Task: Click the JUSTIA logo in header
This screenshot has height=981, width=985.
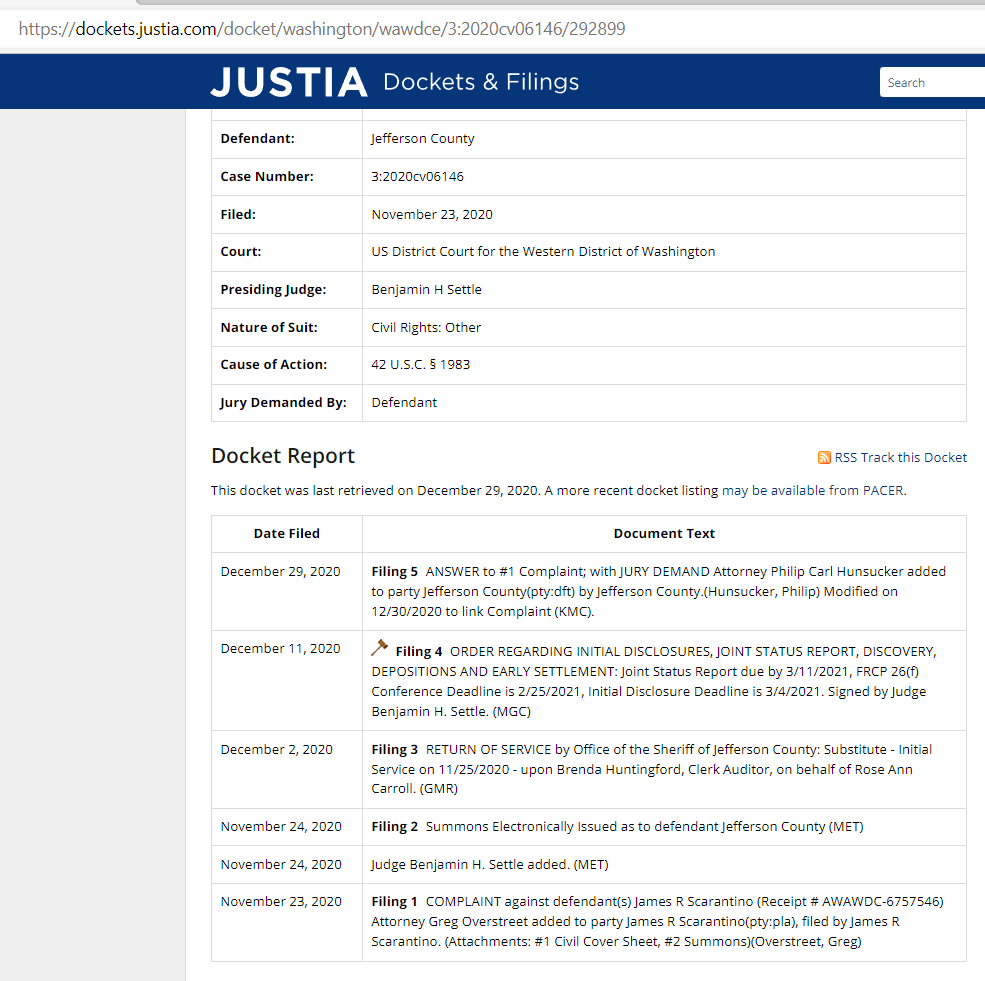Action: (x=288, y=82)
